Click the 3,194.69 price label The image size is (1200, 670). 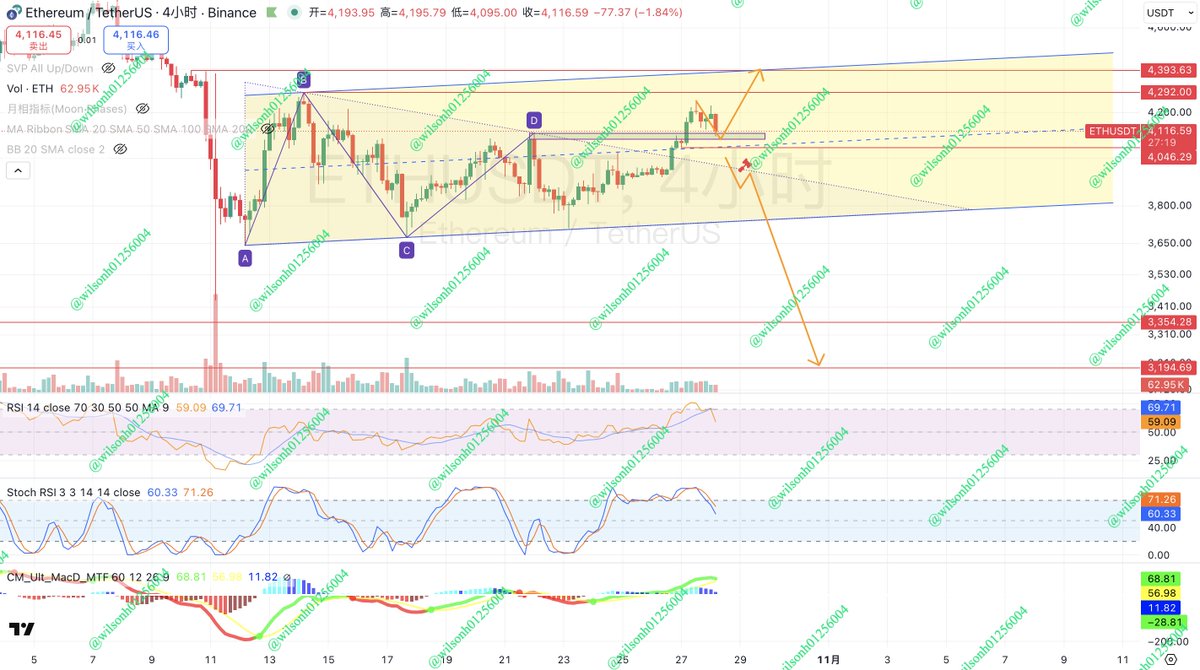click(1168, 368)
